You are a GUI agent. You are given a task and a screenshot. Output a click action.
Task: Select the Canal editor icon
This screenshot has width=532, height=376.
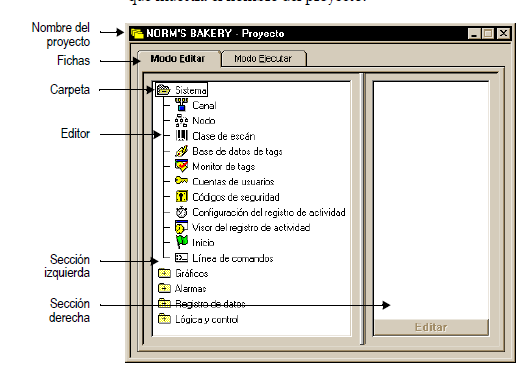(x=182, y=105)
